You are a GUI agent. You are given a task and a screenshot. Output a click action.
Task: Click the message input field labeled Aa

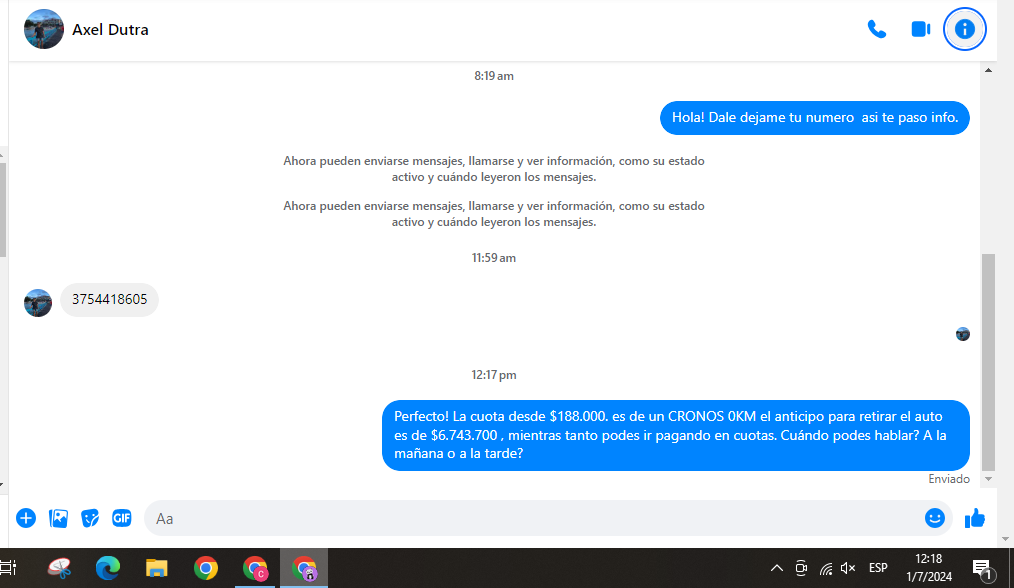coord(534,518)
